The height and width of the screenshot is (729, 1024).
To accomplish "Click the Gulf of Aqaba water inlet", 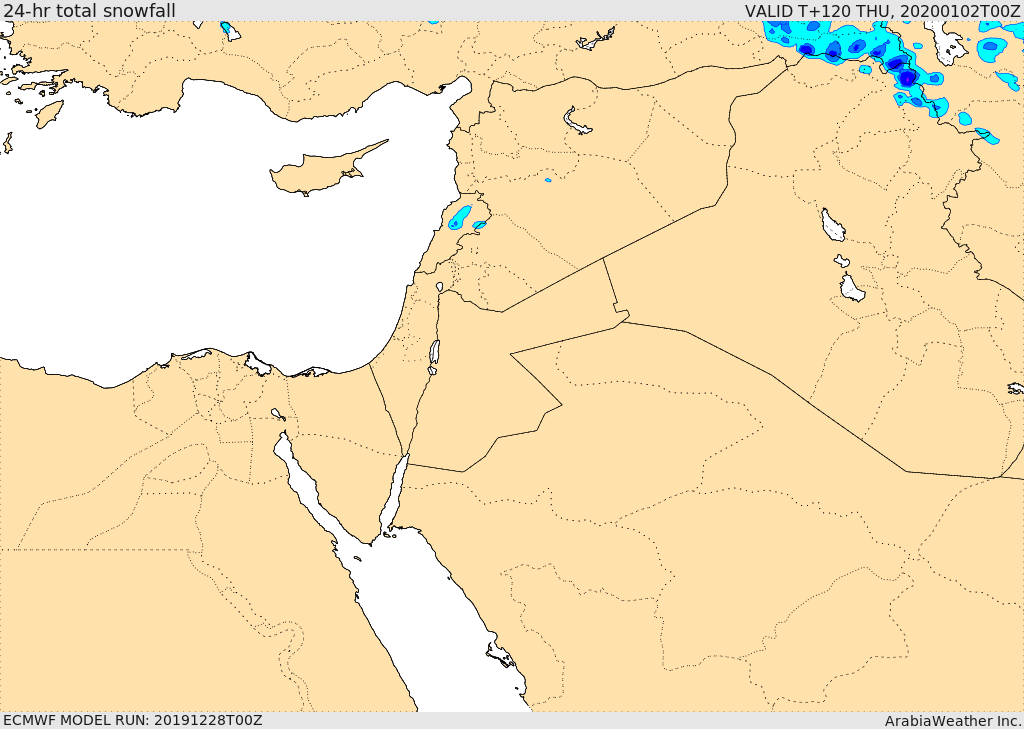I will 394,495.
